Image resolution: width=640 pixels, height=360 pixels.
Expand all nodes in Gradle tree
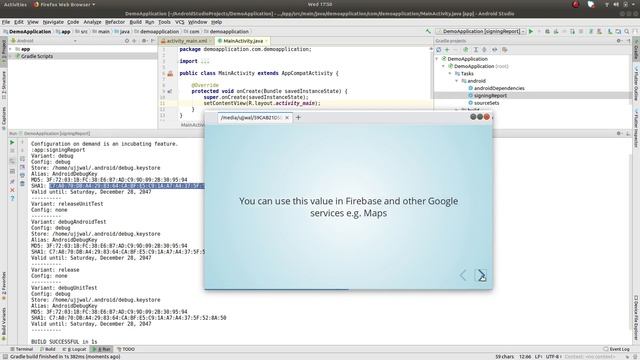pyautogui.click(x=476, y=50)
